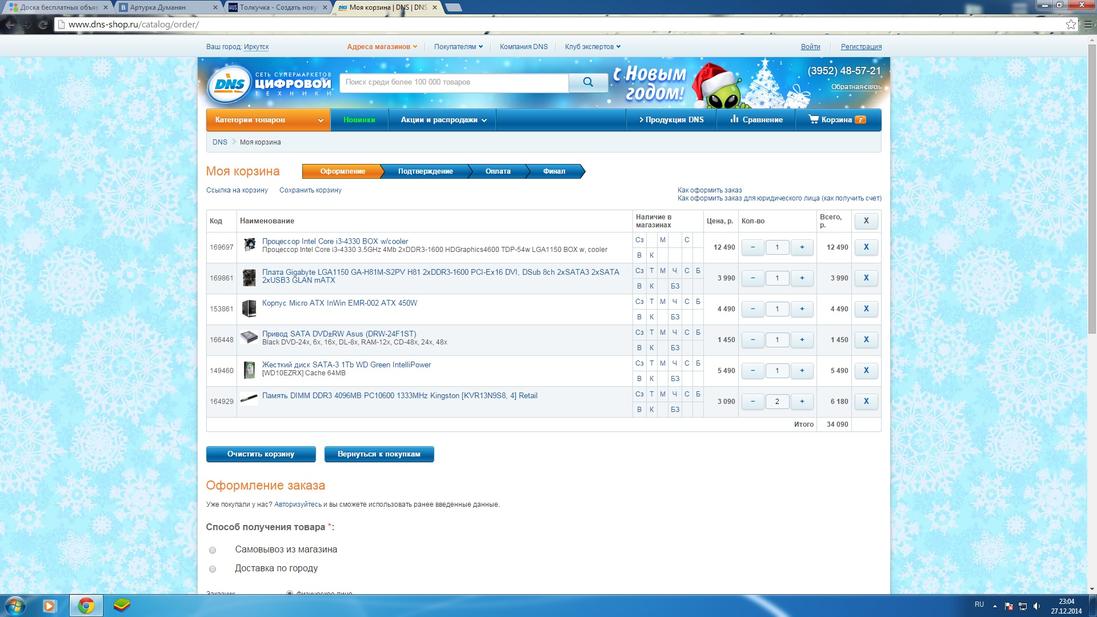Image resolution: width=1097 pixels, height=617 pixels.
Task: Switch to the Оплата checkout step
Action: (498, 171)
